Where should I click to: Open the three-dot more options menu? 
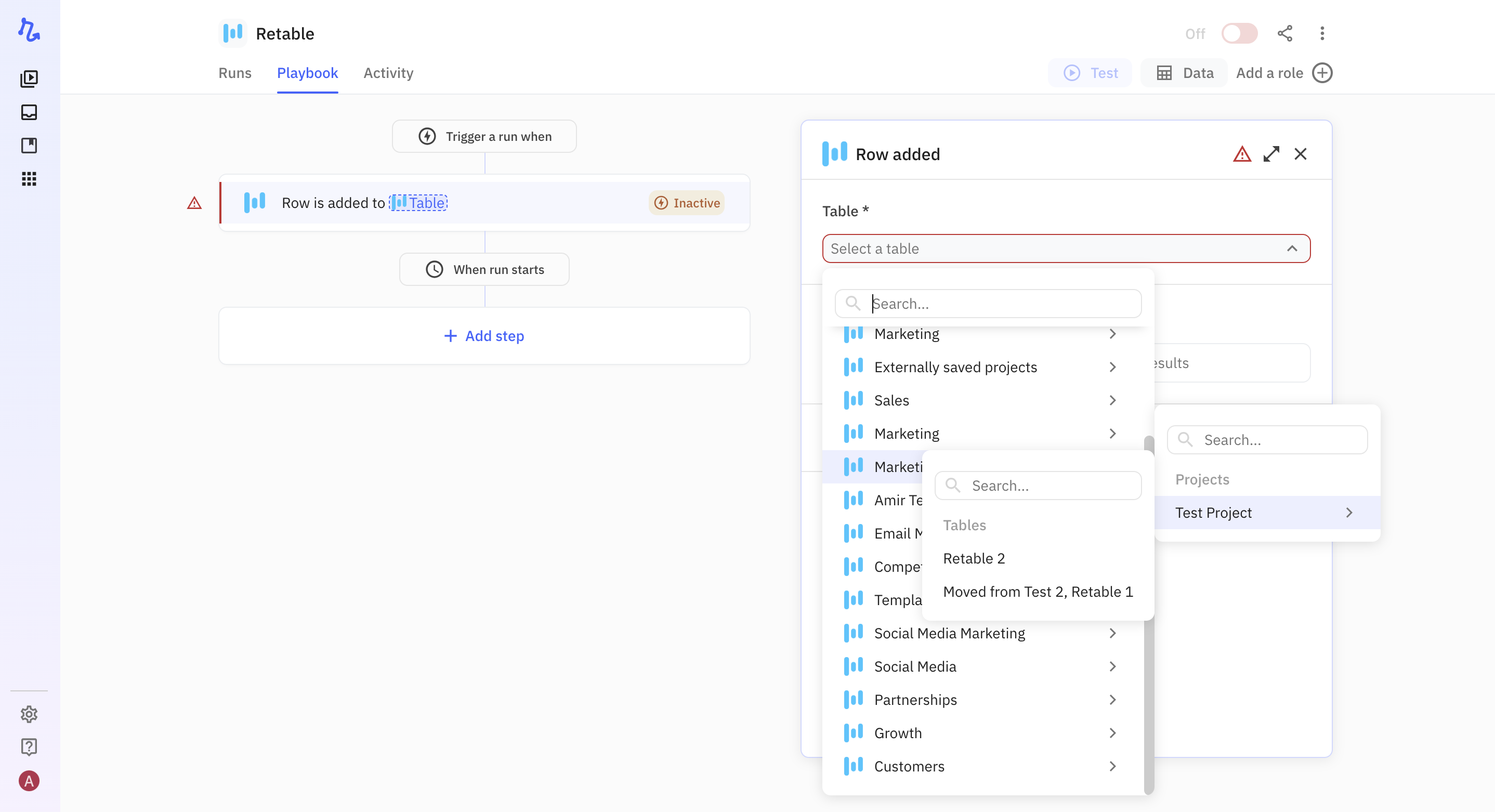[1322, 34]
